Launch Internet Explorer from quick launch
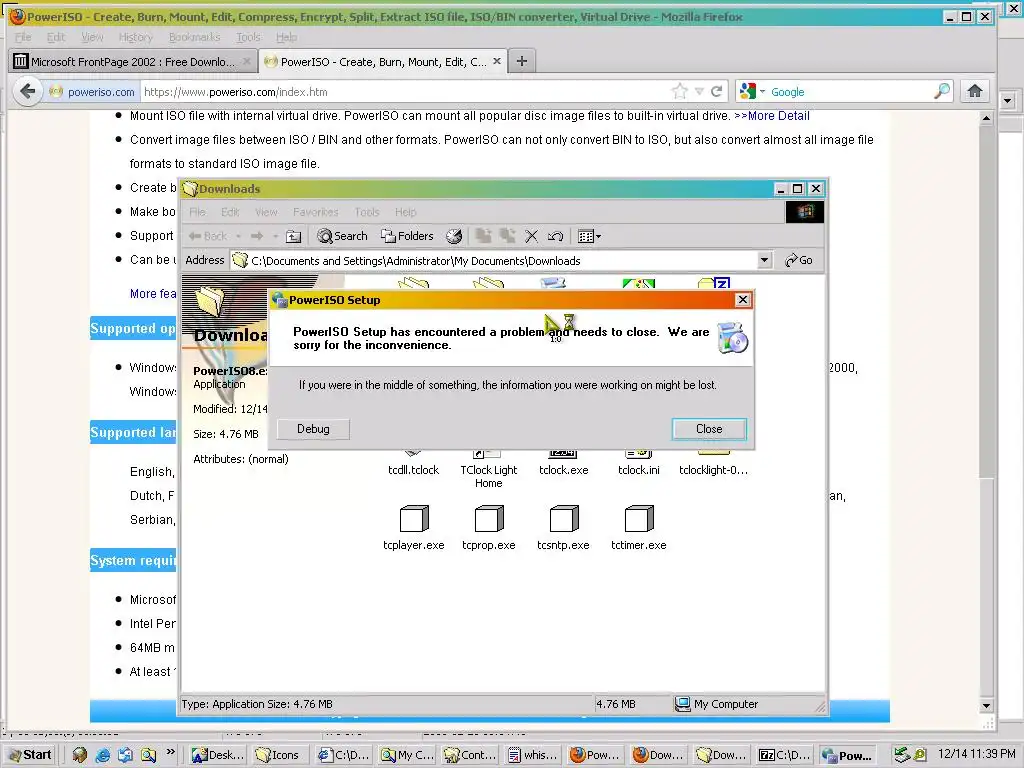The height and width of the screenshot is (768, 1024). pos(103,755)
